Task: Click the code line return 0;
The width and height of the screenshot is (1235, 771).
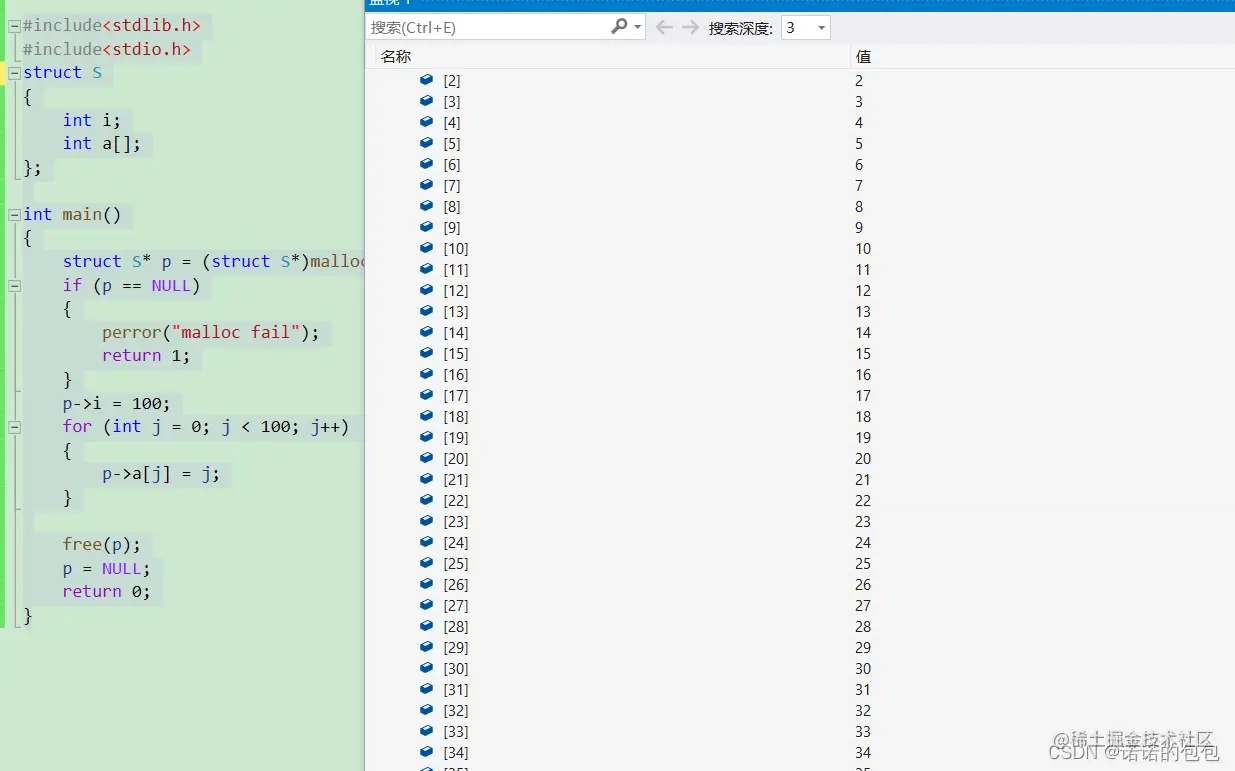Action: 107,592
